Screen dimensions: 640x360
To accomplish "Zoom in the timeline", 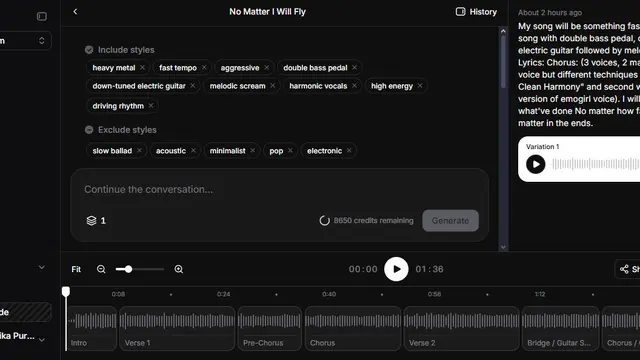I will click(179, 269).
